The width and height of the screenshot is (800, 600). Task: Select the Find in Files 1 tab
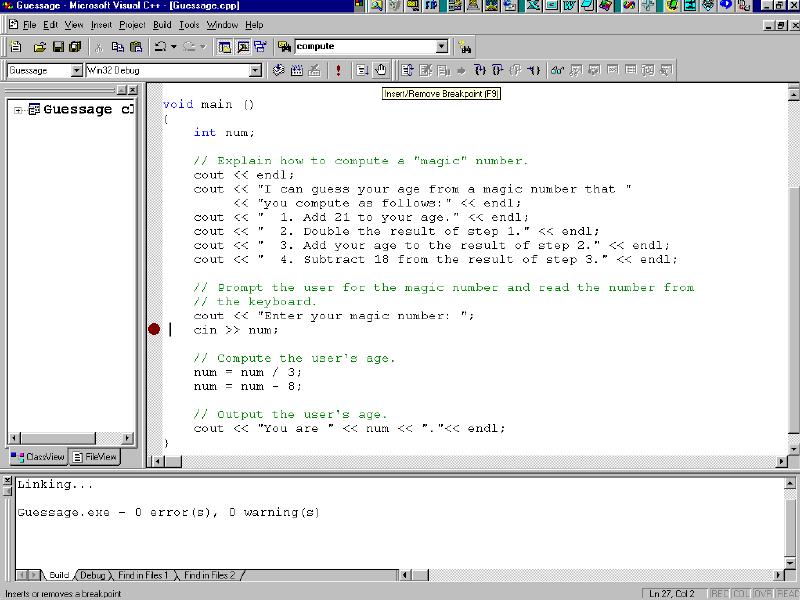pos(142,575)
